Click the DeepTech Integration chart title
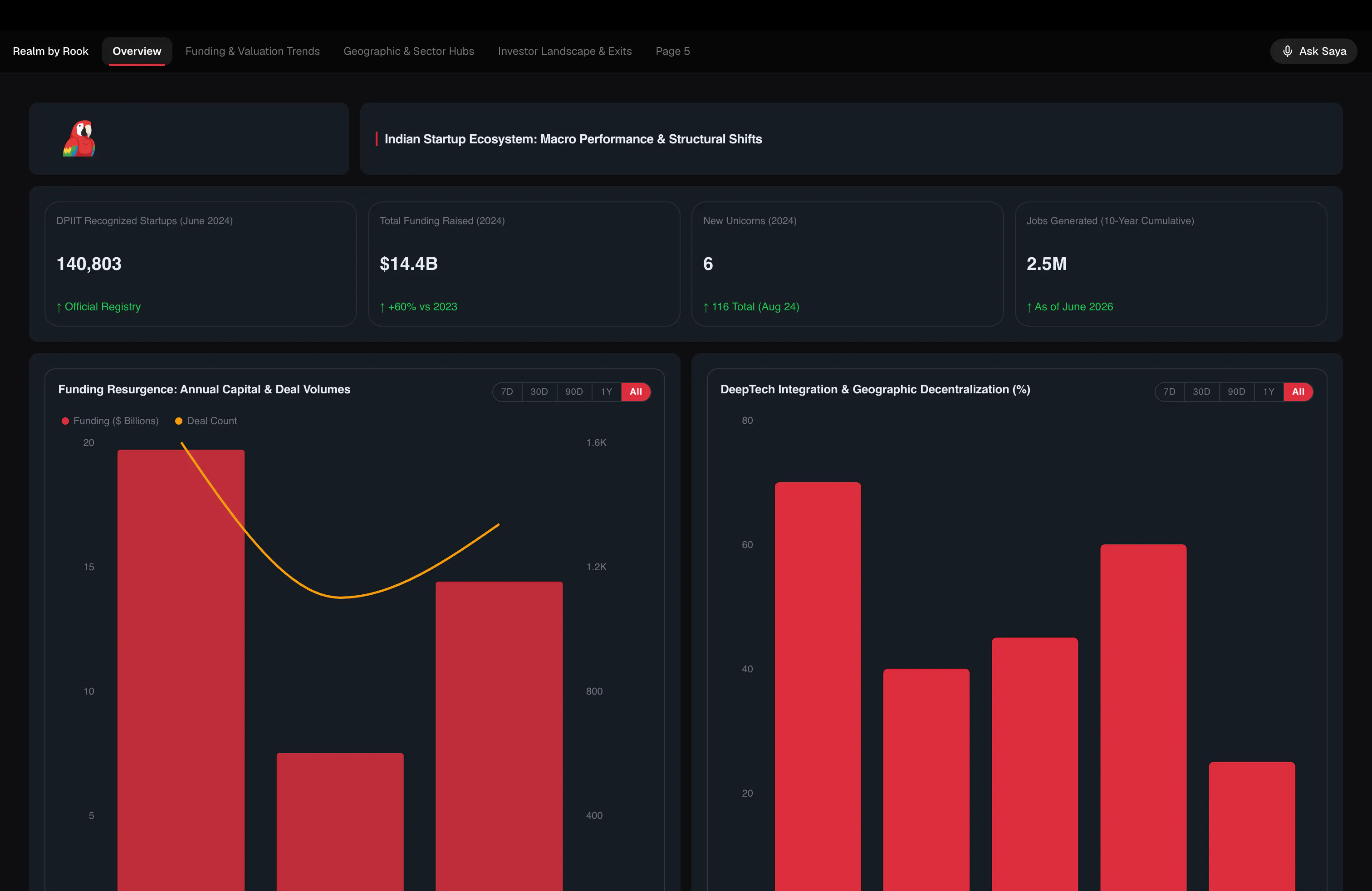The image size is (1372, 891). click(x=875, y=390)
